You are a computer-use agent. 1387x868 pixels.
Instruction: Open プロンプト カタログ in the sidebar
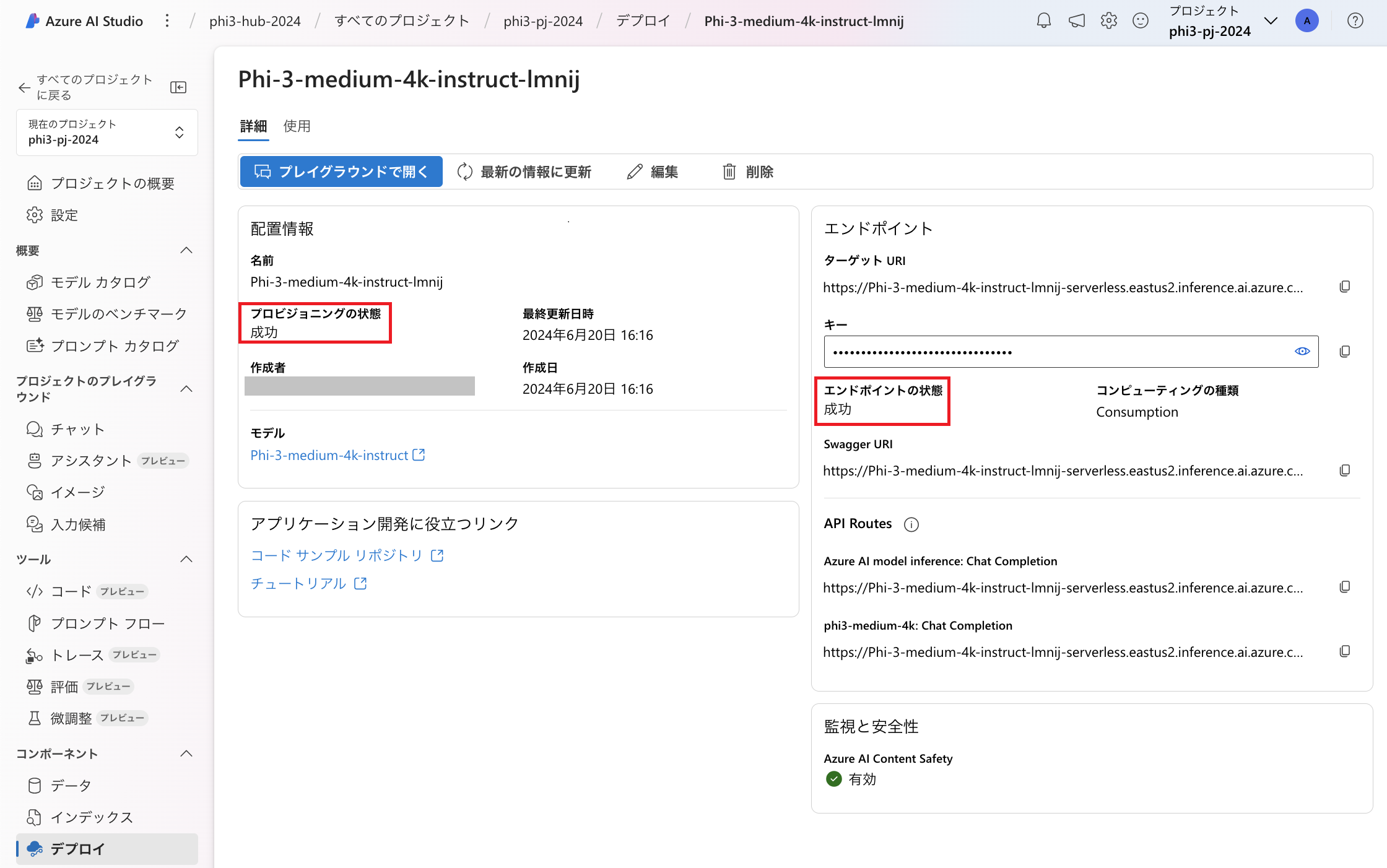pos(107,345)
